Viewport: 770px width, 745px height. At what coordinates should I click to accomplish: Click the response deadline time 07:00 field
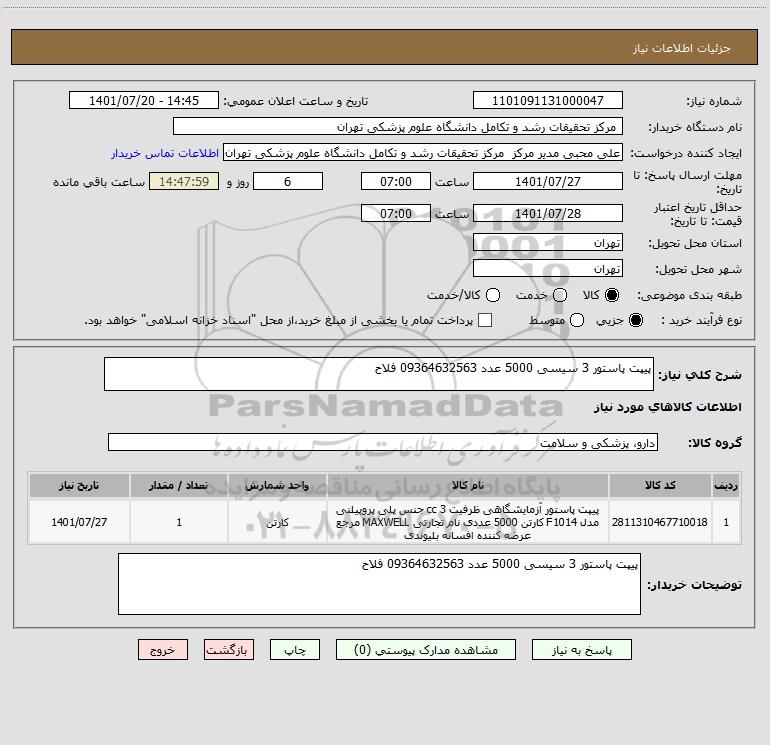396,181
